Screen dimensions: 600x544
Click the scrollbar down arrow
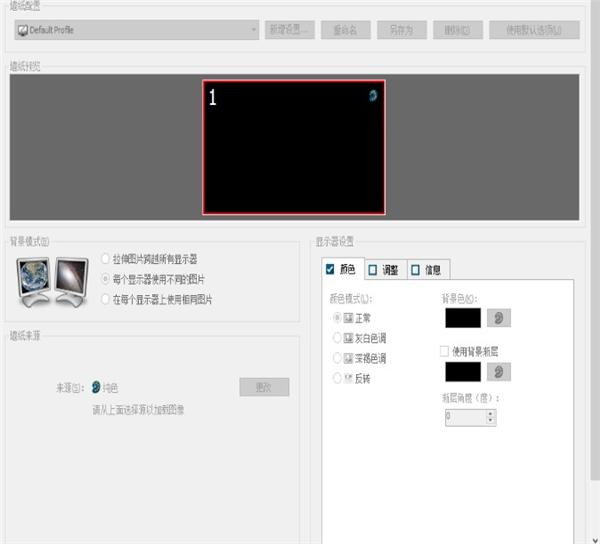pyautogui.click(x=595, y=541)
